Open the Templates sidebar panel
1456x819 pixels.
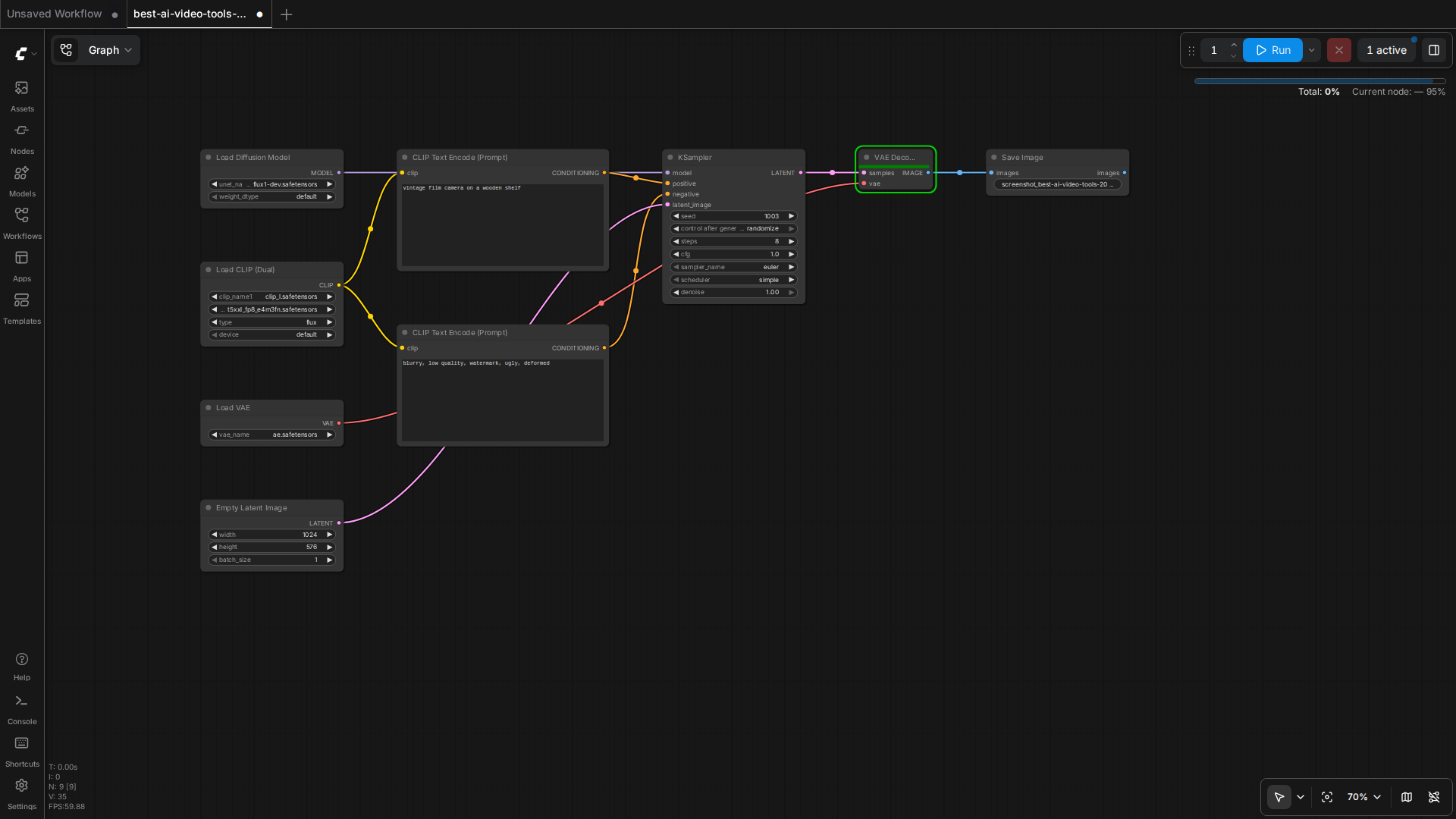click(x=22, y=309)
